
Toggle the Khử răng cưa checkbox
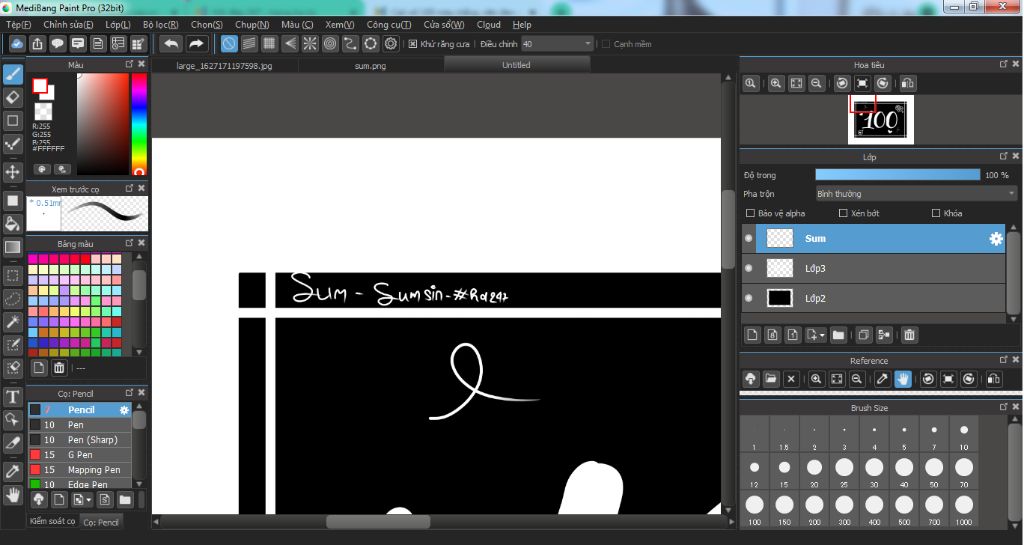(413, 44)
